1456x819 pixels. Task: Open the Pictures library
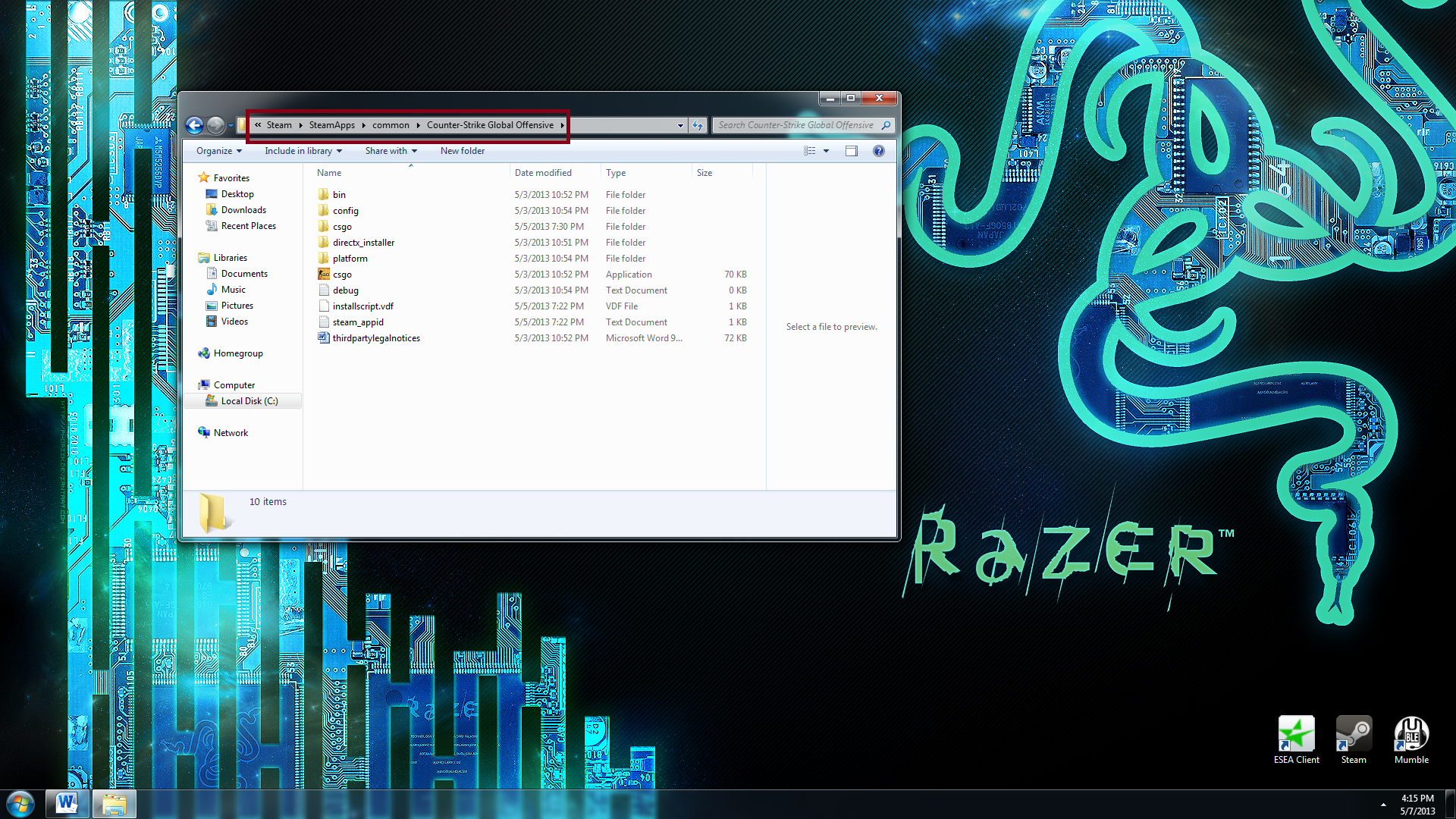click(237, 306)
